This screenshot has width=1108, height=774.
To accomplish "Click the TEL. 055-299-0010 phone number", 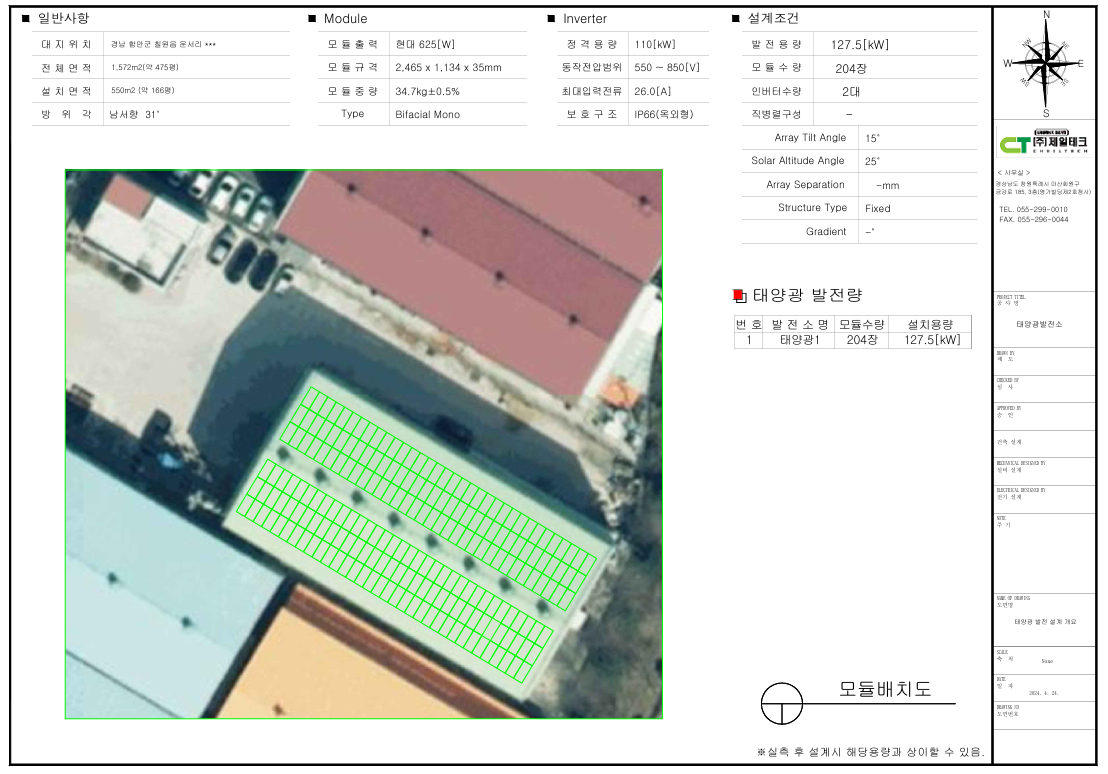I will click(x=1033, y=209).
